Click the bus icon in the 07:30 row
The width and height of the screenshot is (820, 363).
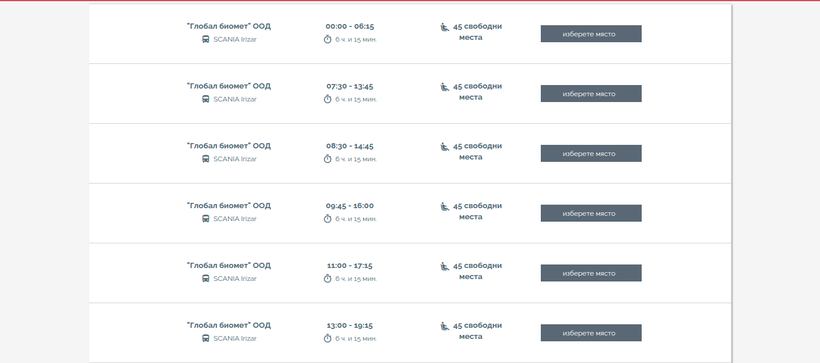click(206, 99)
